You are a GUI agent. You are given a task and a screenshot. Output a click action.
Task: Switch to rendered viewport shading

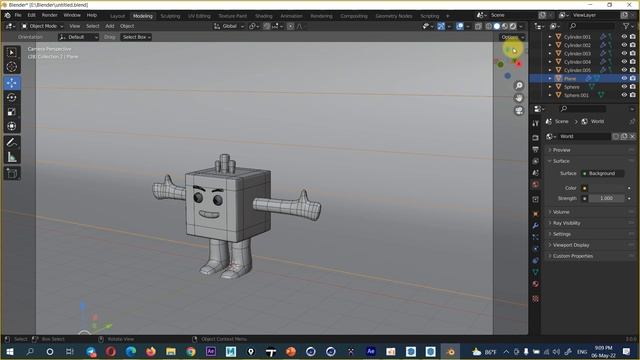[513, 26]
